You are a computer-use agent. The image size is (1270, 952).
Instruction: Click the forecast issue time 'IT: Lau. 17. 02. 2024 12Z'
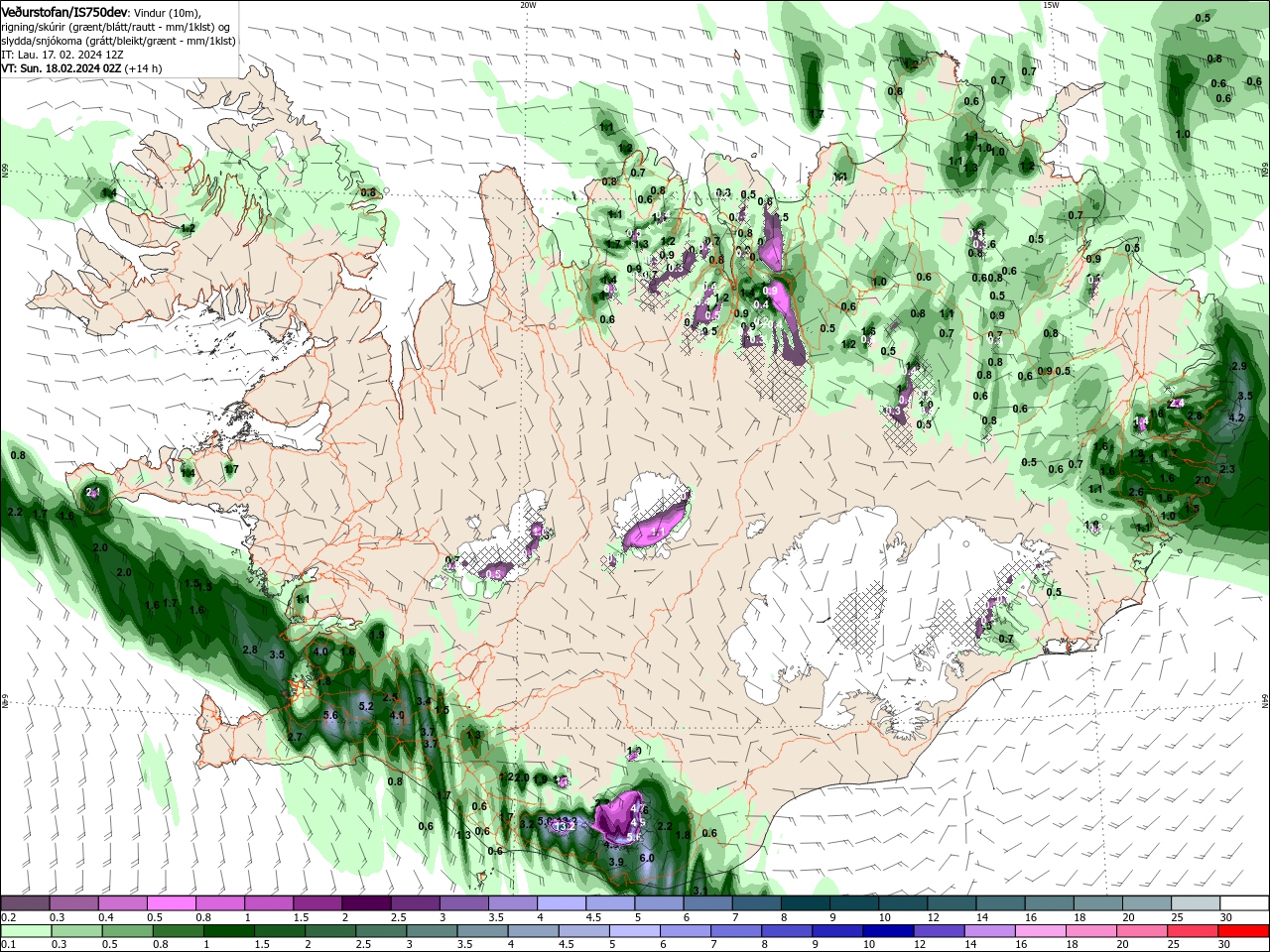click(x=61, y=55)
